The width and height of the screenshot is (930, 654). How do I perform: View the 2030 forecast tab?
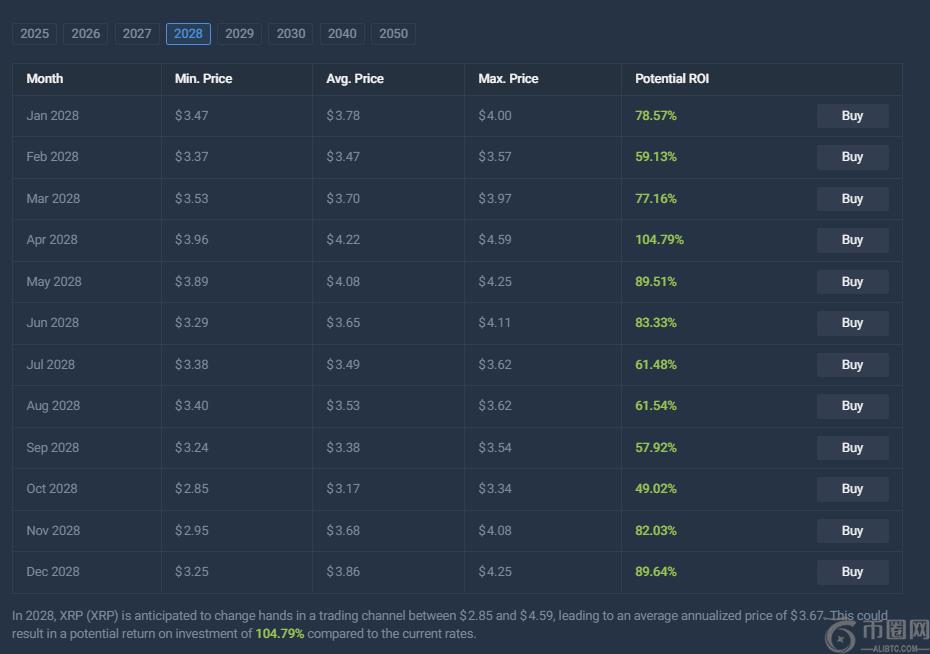tap(291, 34)
